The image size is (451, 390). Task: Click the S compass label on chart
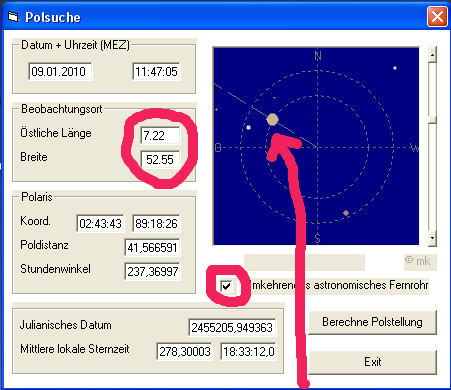317,238
